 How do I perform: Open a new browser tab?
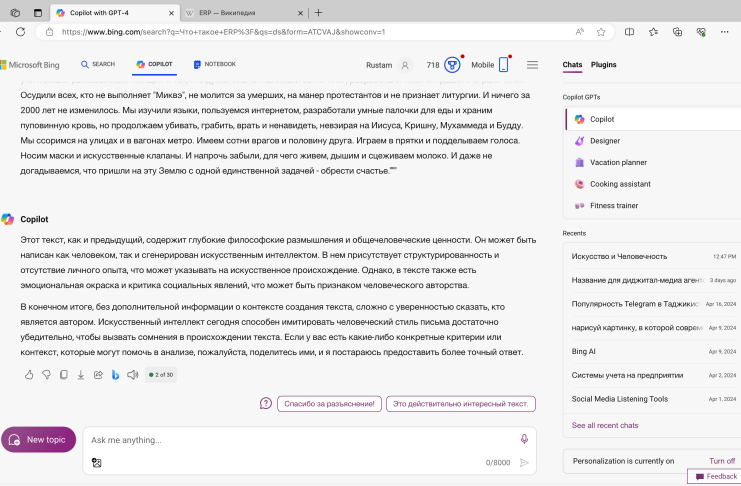319,13
